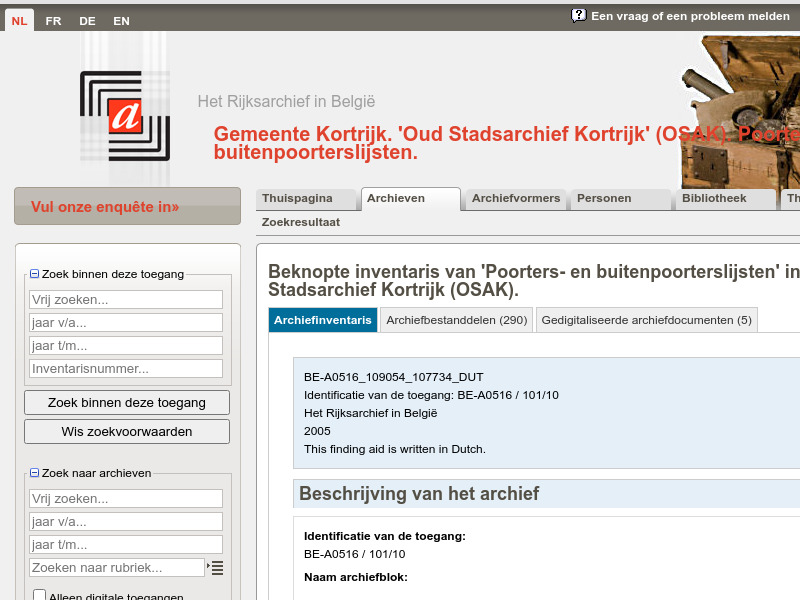
Task: Click the 'Zoek binnen deze toegang' button
Action: pyautogui.click(x=126, y=402)
